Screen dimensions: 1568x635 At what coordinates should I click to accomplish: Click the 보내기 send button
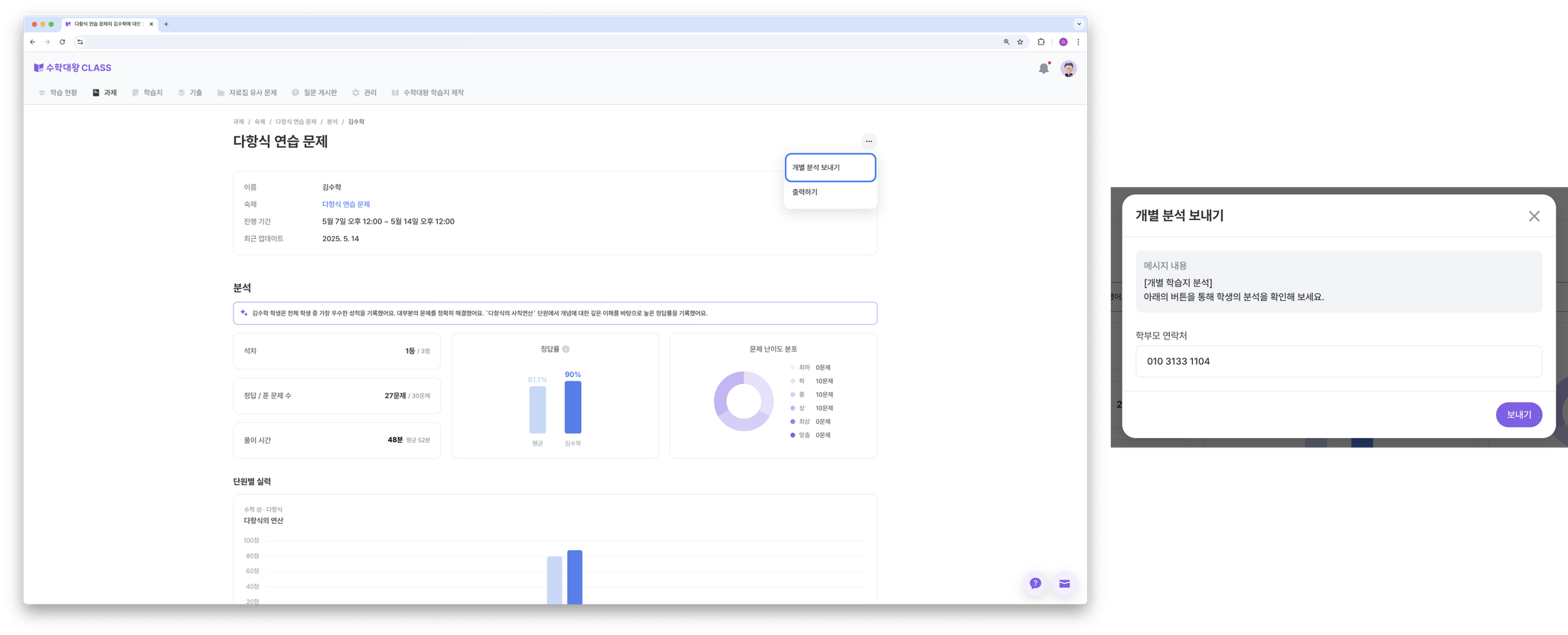coord(1519,414)
